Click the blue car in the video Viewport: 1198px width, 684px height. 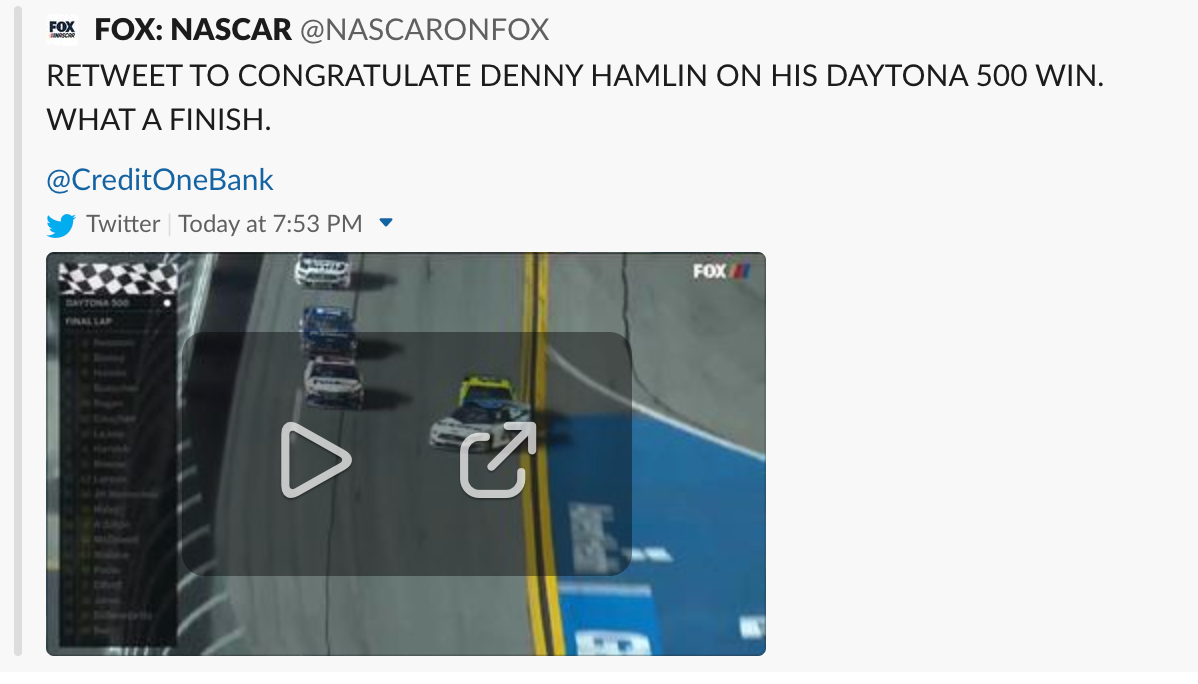click(327, 327)
